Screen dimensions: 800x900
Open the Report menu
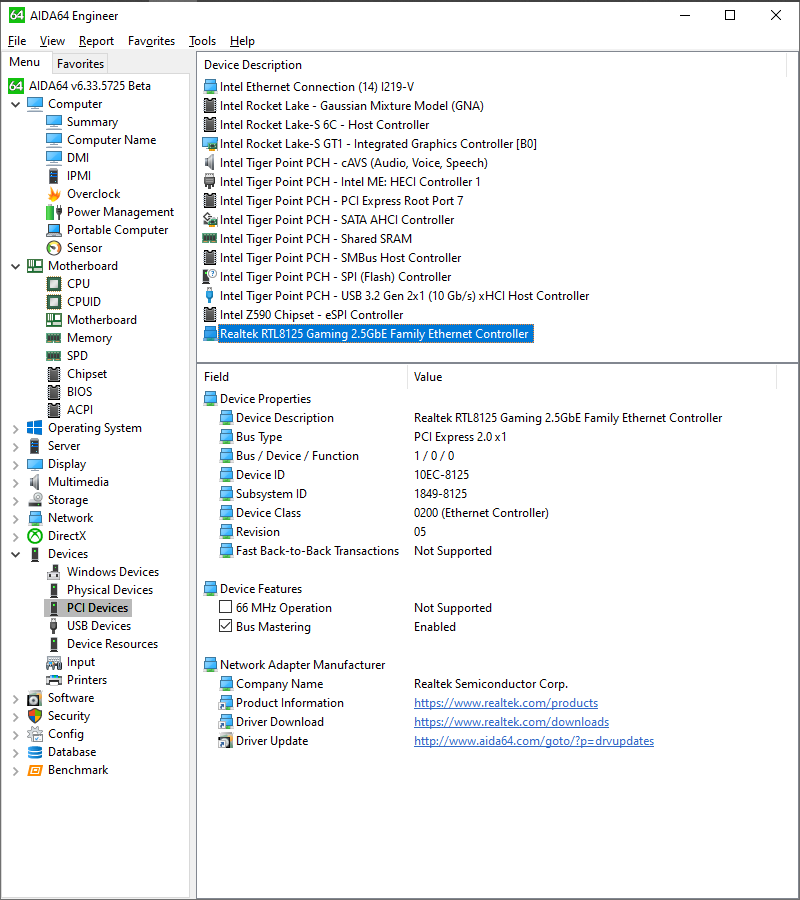pos(96,41)
